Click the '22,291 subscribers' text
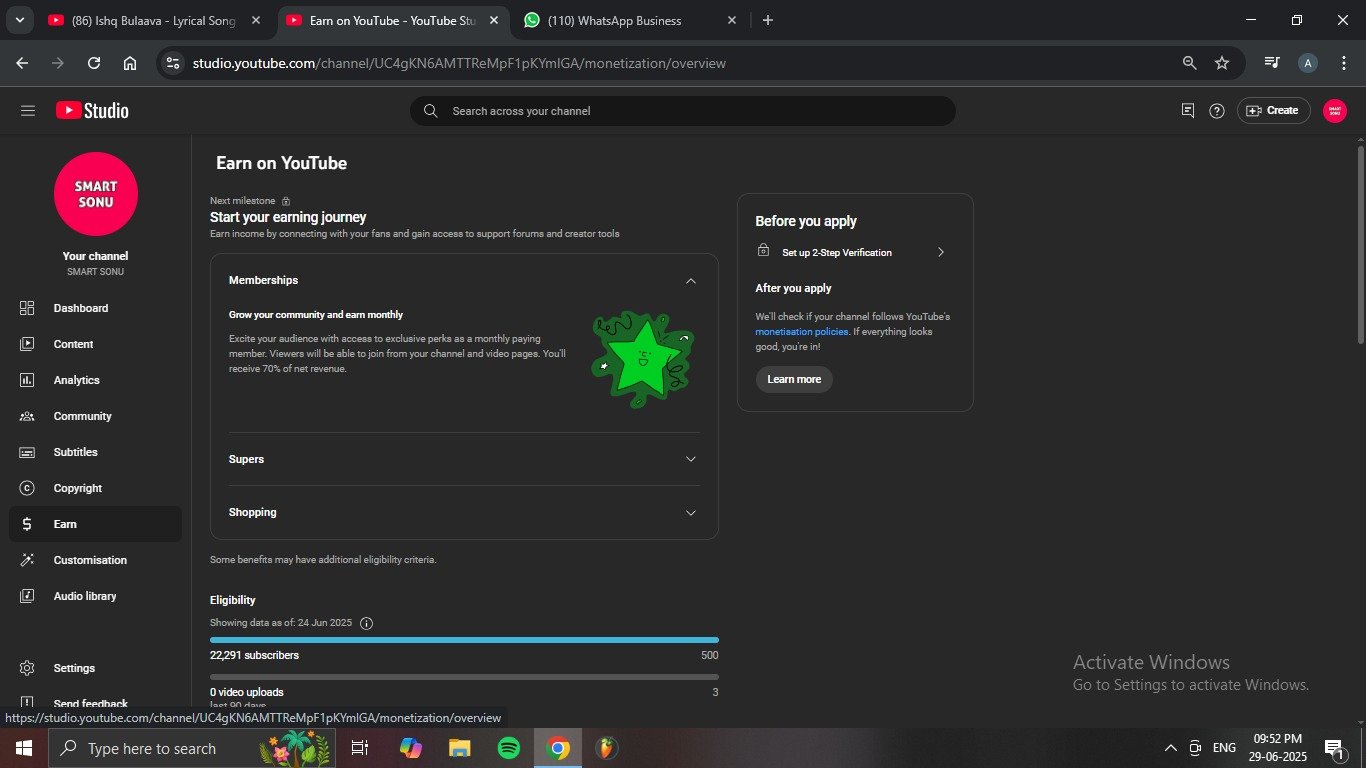This screenshot has height=768, width=1366. click(x=254, y=655)
